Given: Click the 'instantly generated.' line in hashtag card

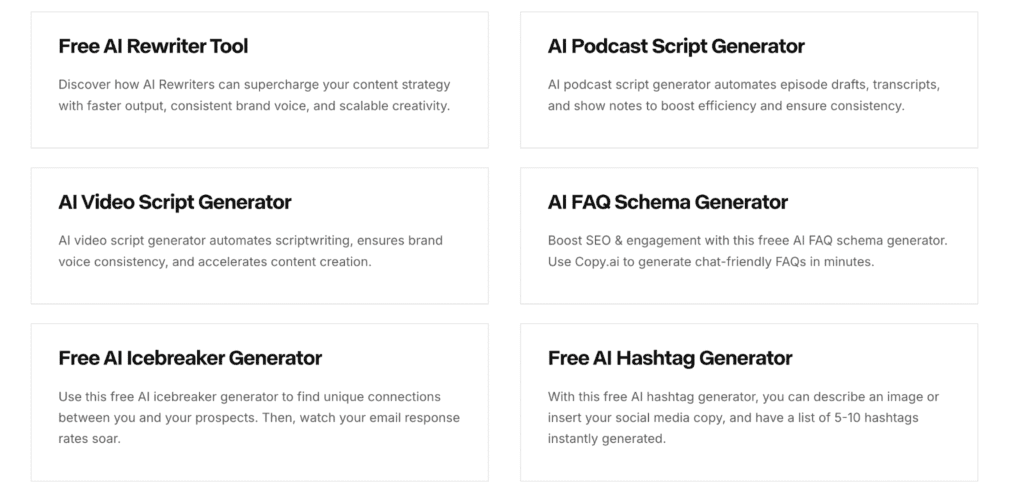Looking at the screenshot, I should pyautogui.click(x=607, y=438).
